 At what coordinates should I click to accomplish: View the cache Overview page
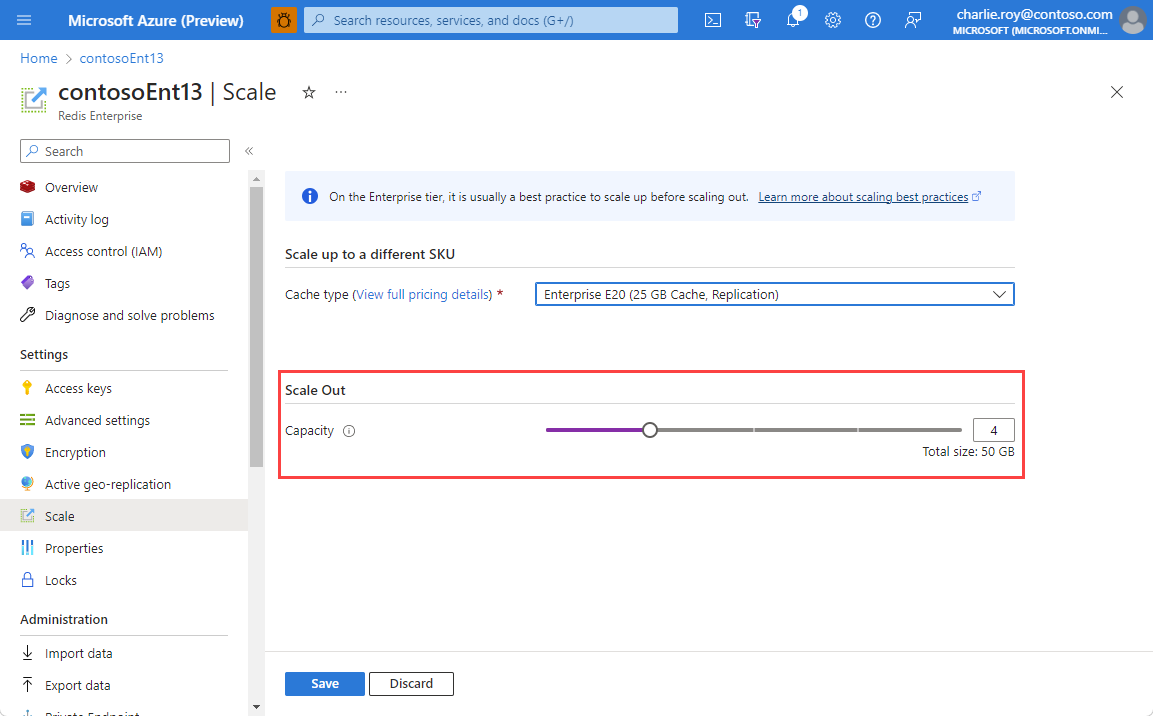pyautogui.click(x=71, y=186)
